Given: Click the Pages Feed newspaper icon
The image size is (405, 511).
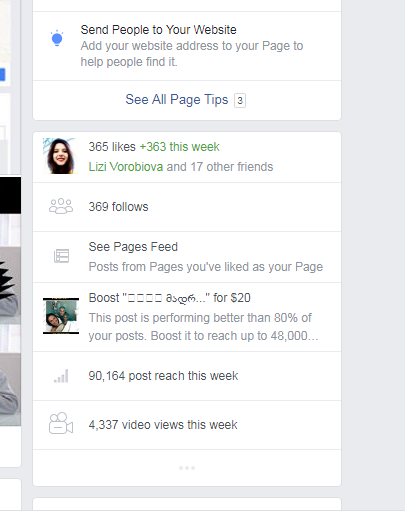Looking at the screenshot, I should [61, 256].
